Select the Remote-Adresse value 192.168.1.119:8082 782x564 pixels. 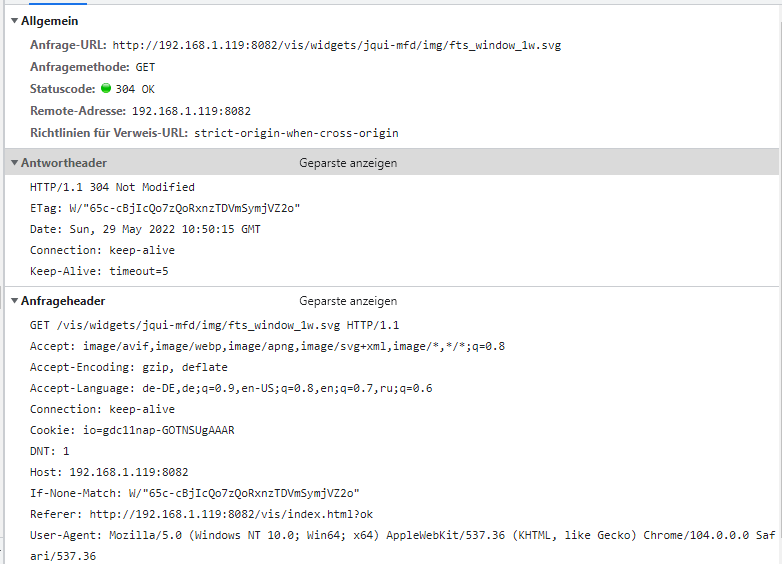point(191,111)
